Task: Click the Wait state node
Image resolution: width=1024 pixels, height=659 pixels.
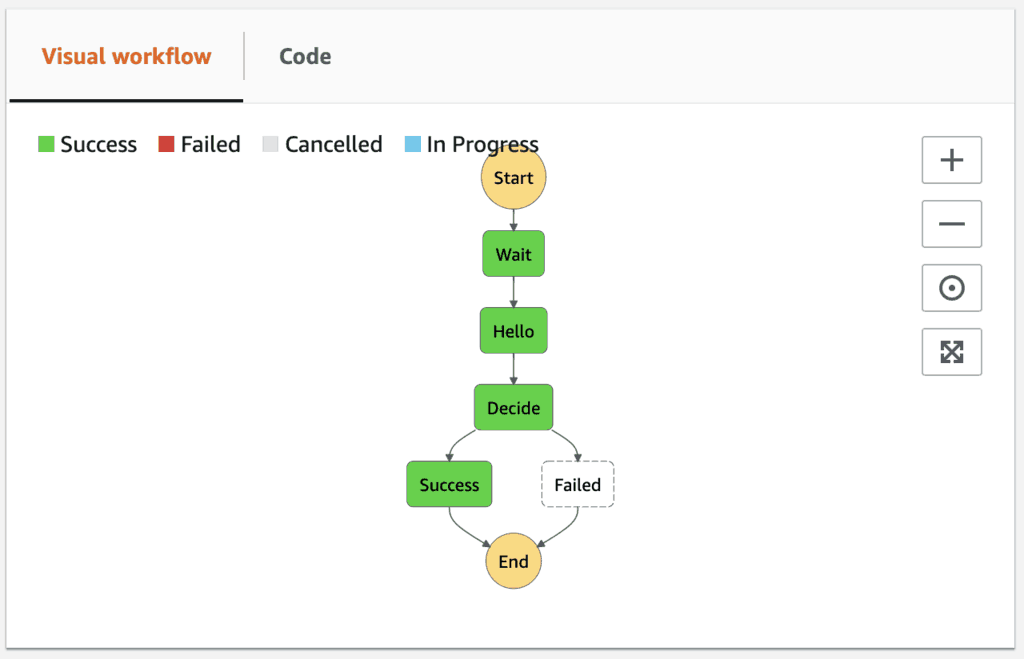Action: [513, 255]
